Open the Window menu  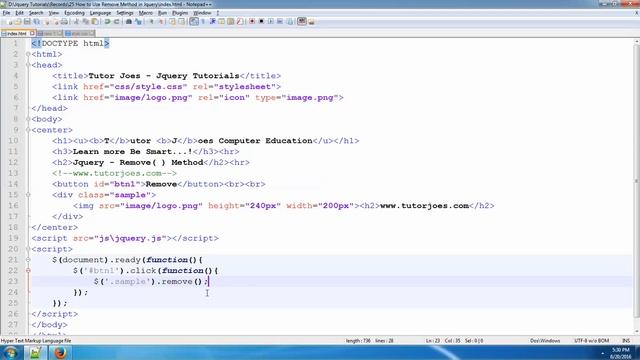click(x=202, y=13)
